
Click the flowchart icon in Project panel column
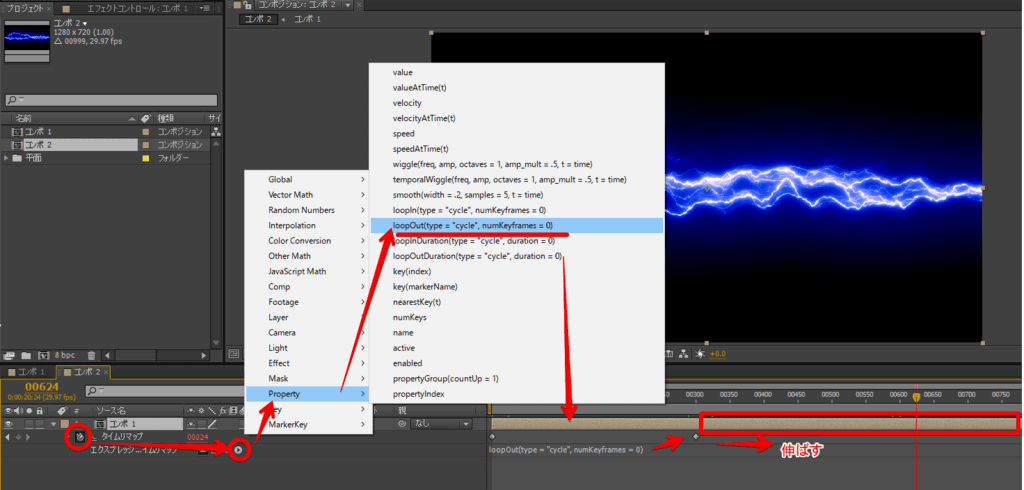(x=216, y=131)
